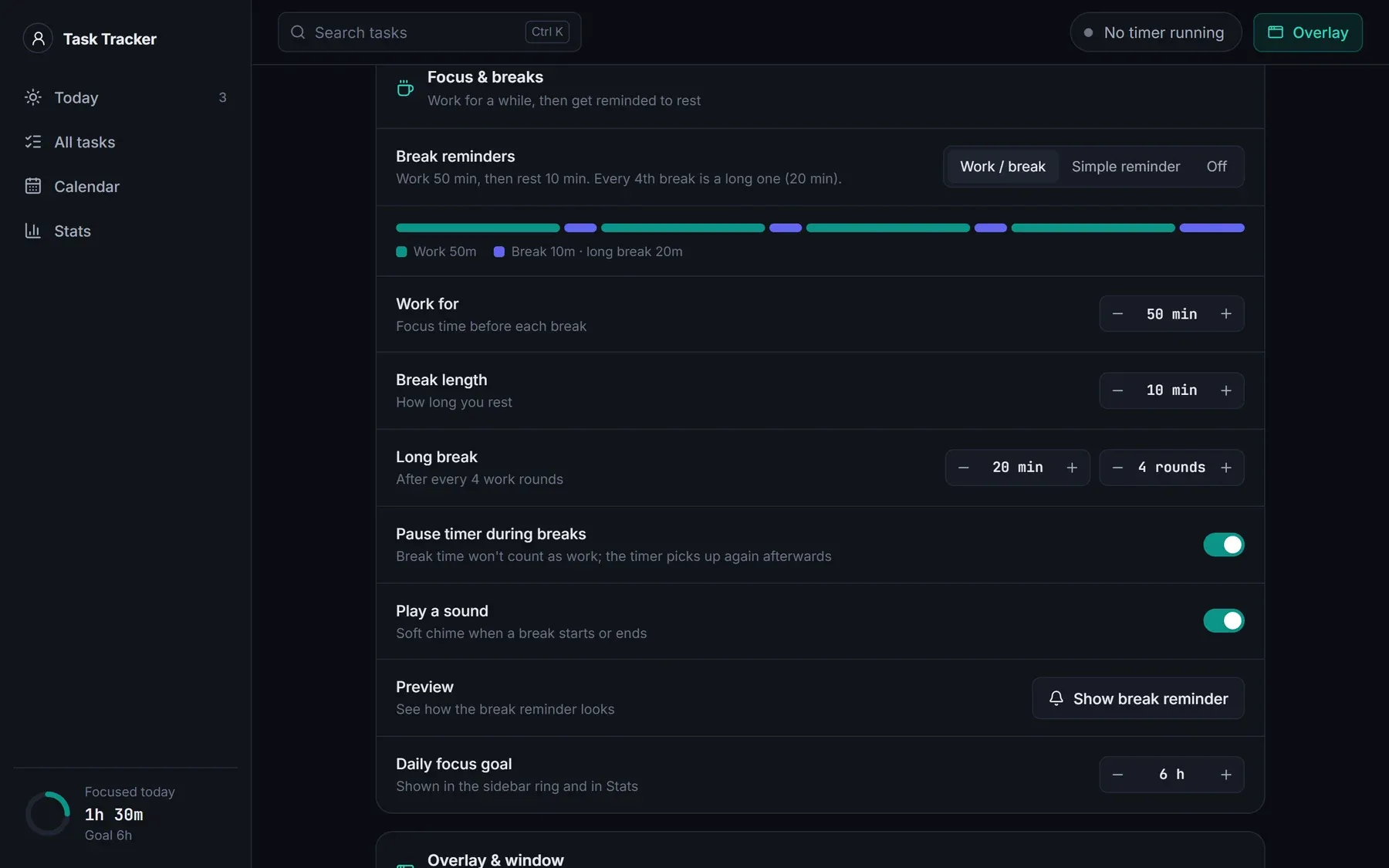Open the Calendar icon in sidebar
The width and height of the screenshot is (1389, 868).
pyautogui.click(x=33, y=186)
